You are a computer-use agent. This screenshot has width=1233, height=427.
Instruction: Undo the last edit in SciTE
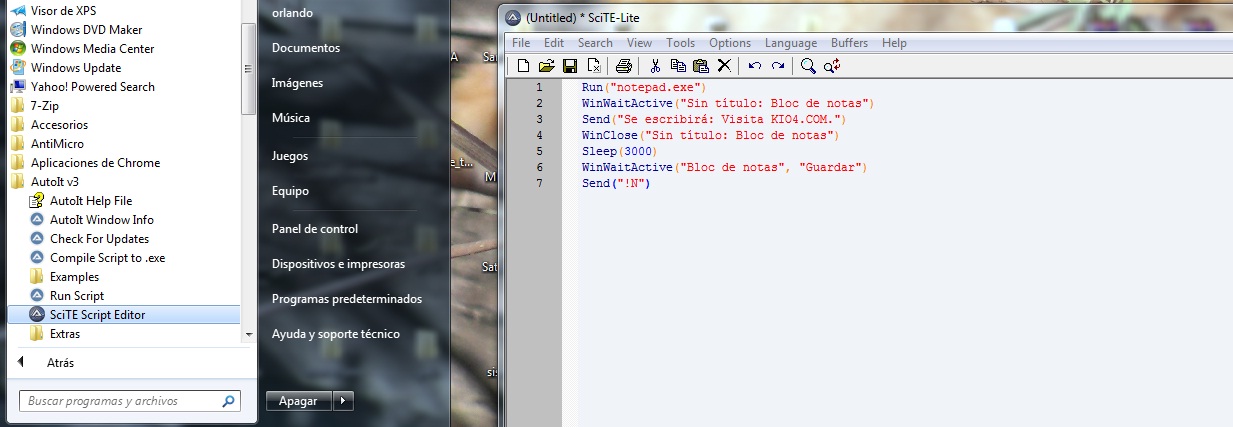coord(754,66)
